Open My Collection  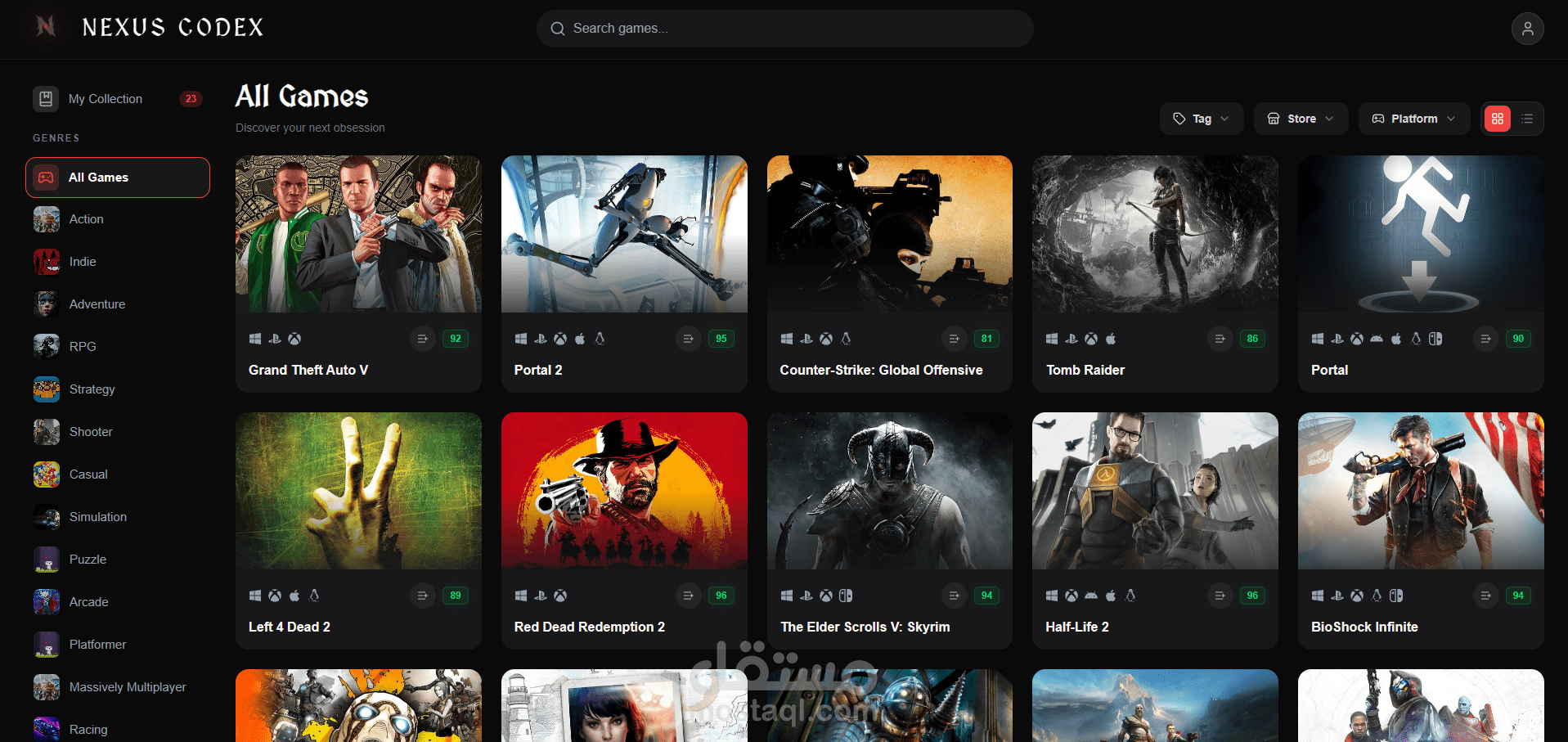point(118,99)
